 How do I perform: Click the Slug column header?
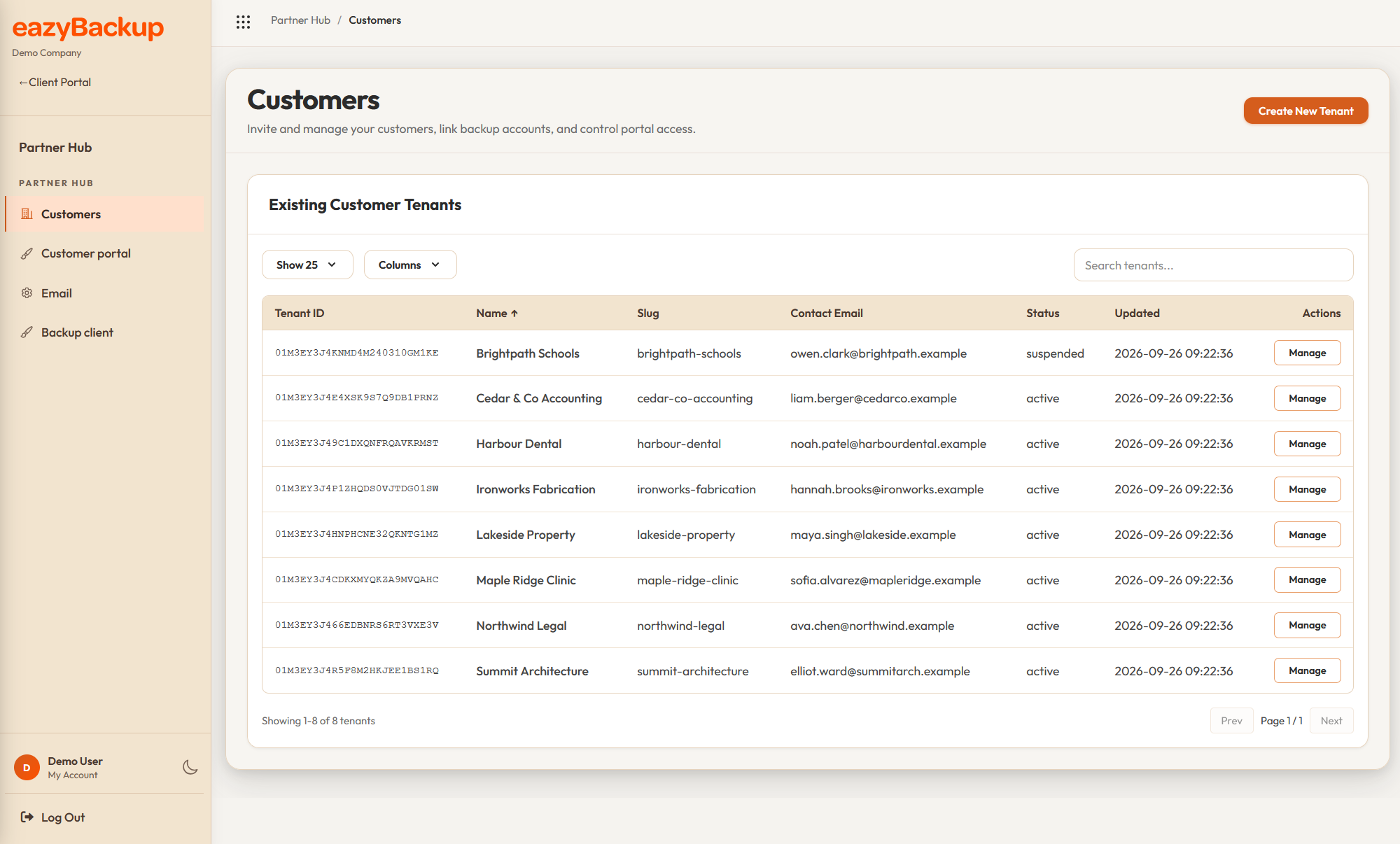[648, 314]
